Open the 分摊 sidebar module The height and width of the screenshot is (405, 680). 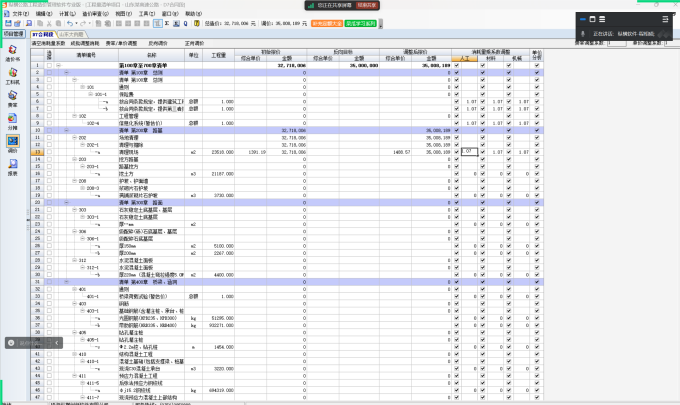[13, 121]
